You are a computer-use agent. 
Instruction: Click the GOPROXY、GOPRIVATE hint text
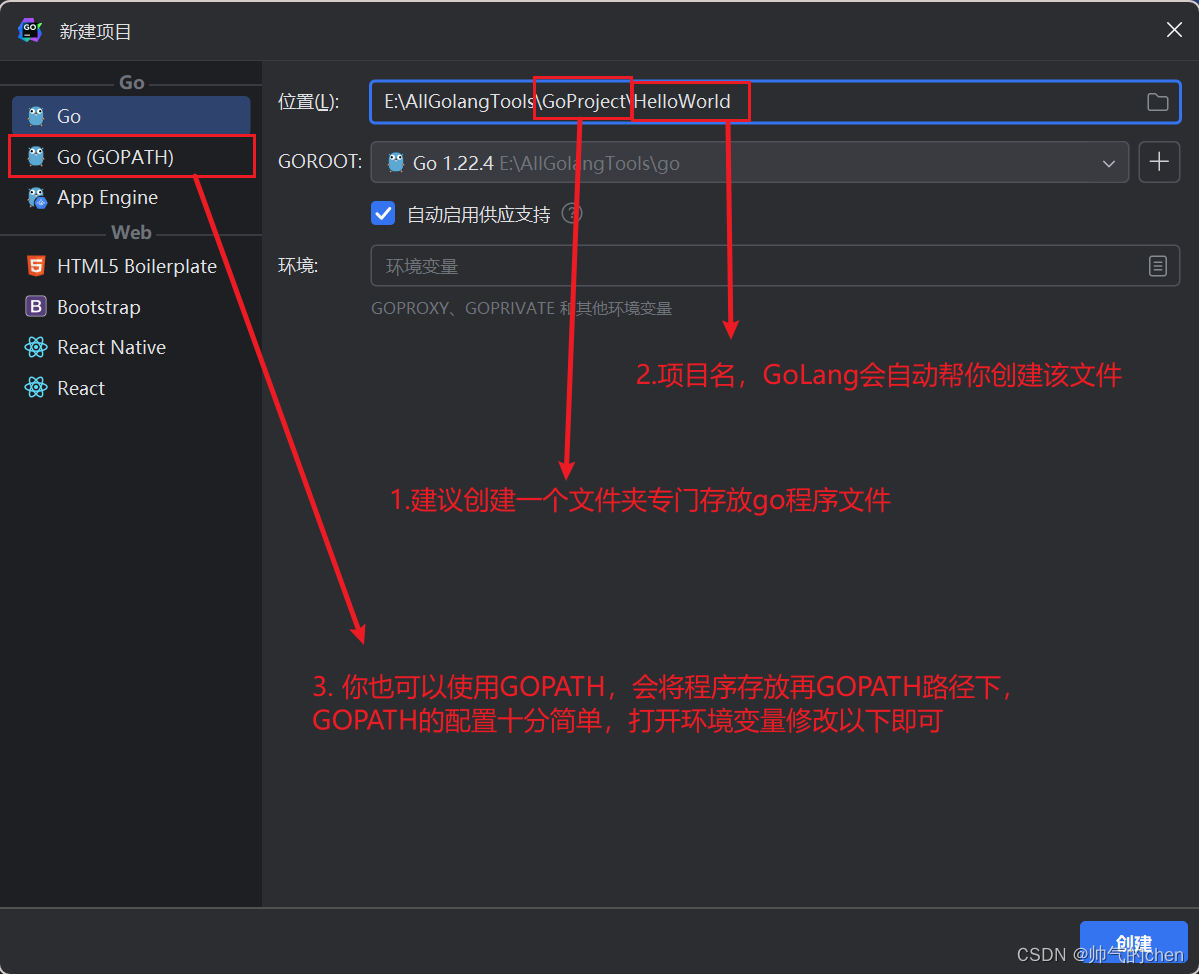(x=522, y=308)
